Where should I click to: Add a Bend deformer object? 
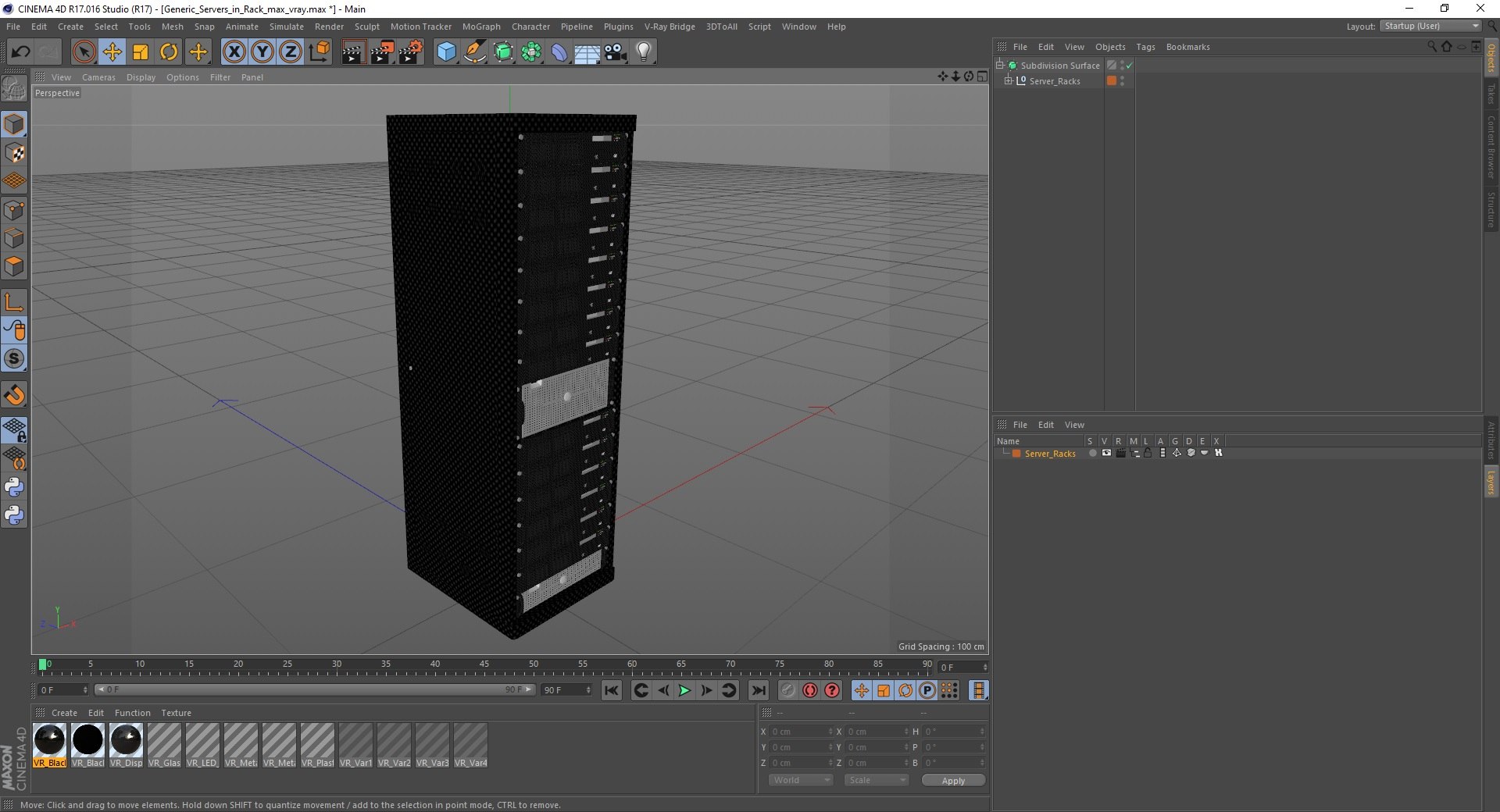click(559, 52)
